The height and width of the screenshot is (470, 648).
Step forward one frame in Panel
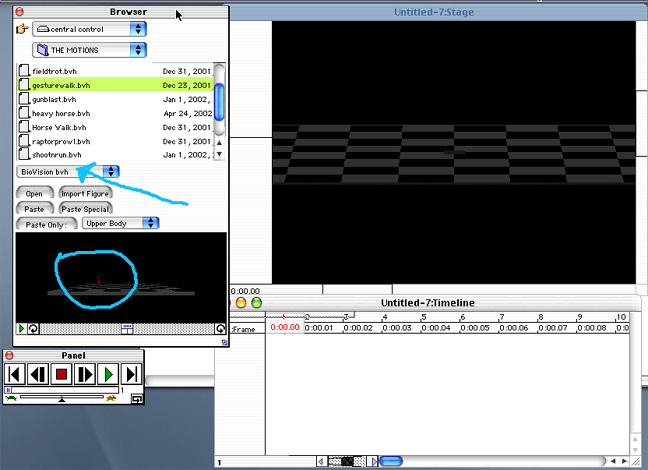(x=84, y=375)
